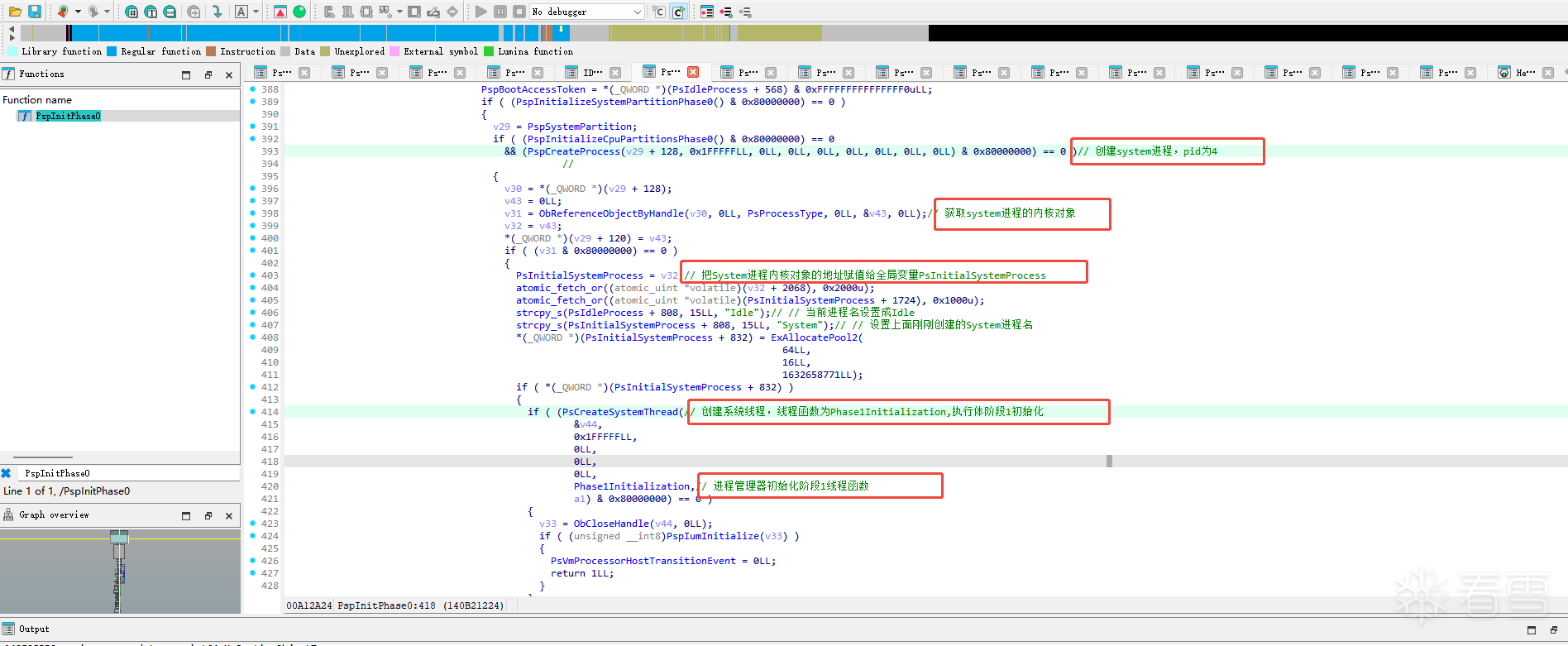Click the teal jump-down arrow icon
The width and height of the screenshot is (1568, 646).
217,12
